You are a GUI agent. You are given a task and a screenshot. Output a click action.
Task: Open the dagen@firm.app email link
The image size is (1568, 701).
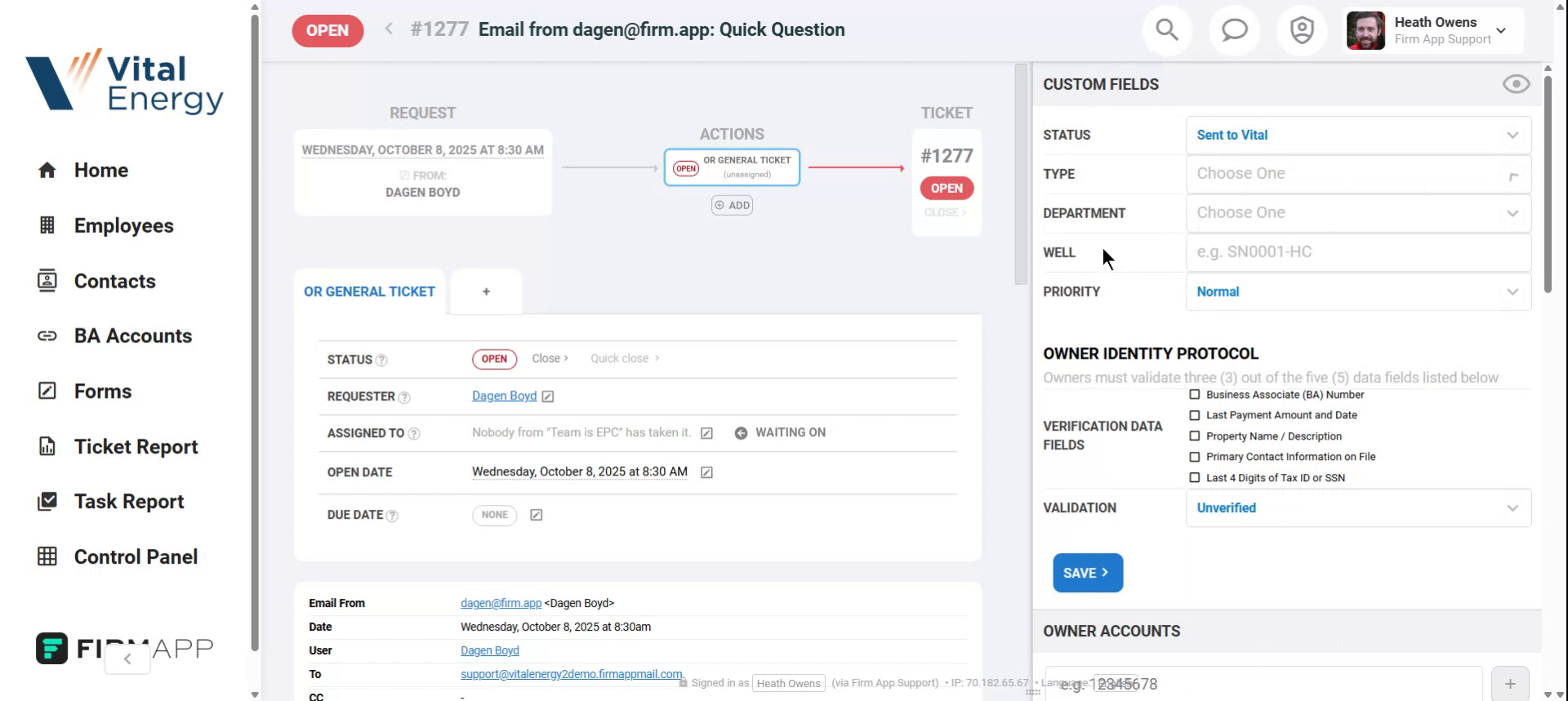[x=501, y=603]
